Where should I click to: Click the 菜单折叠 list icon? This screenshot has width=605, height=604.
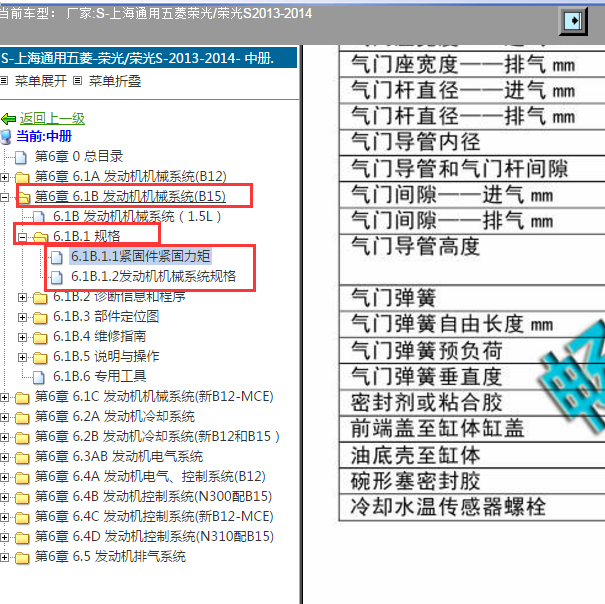(x=78, y=81)
